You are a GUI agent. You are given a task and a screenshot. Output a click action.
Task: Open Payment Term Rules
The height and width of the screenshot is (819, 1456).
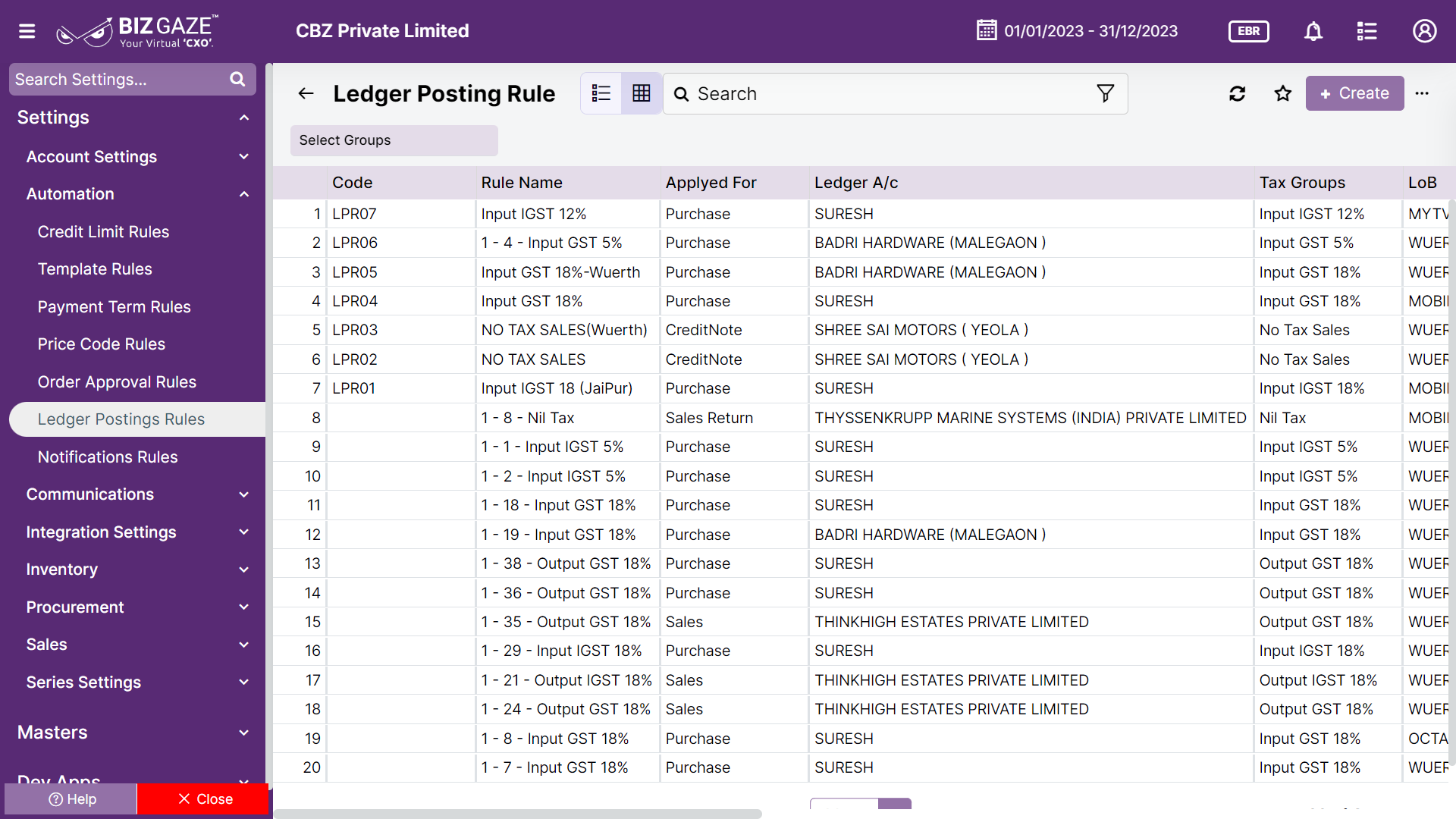click(x=114, y=307)
